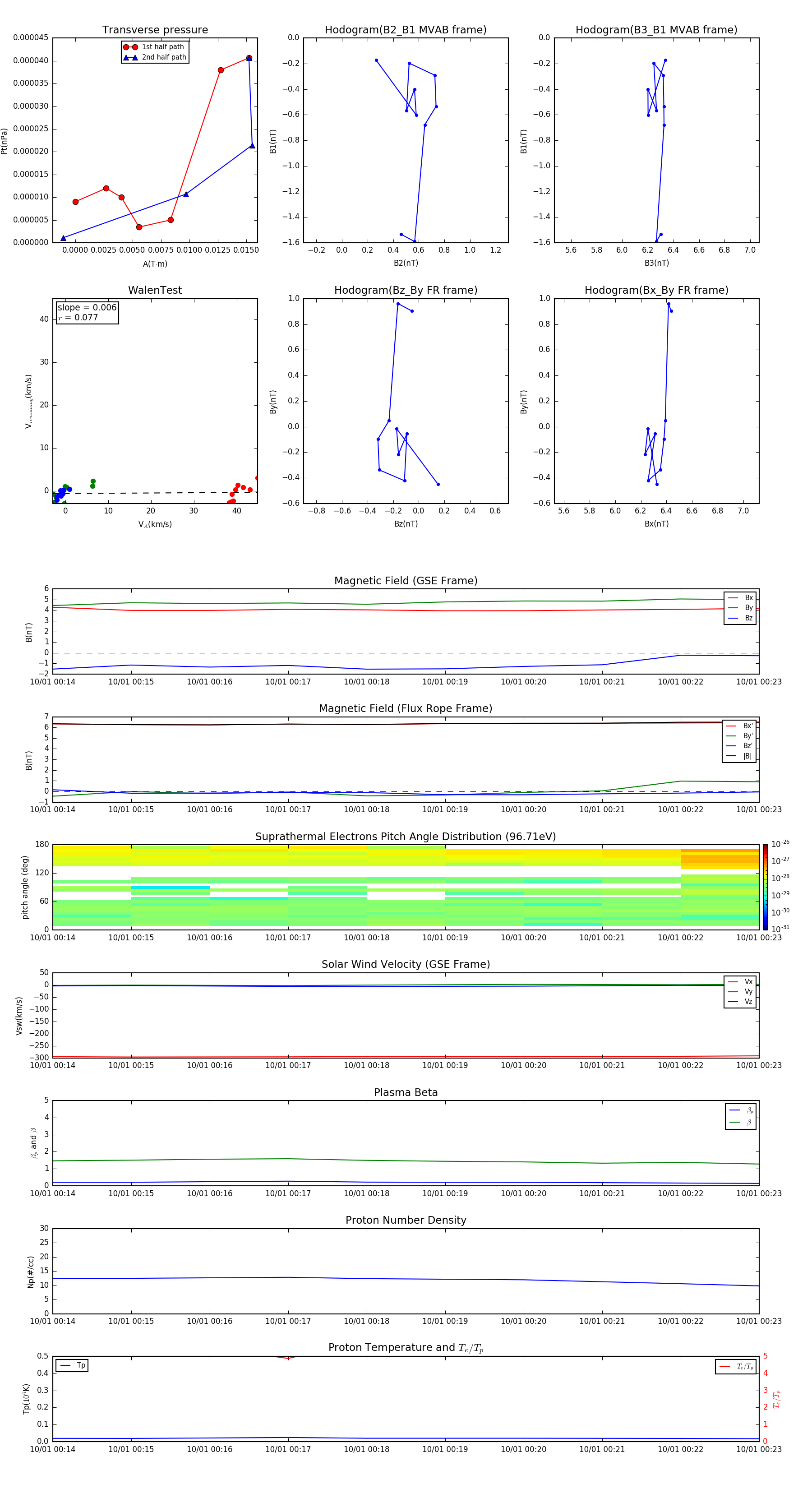Click the 'B2(nT)' x-axis label
The image size is (812, 1489).
406,263
